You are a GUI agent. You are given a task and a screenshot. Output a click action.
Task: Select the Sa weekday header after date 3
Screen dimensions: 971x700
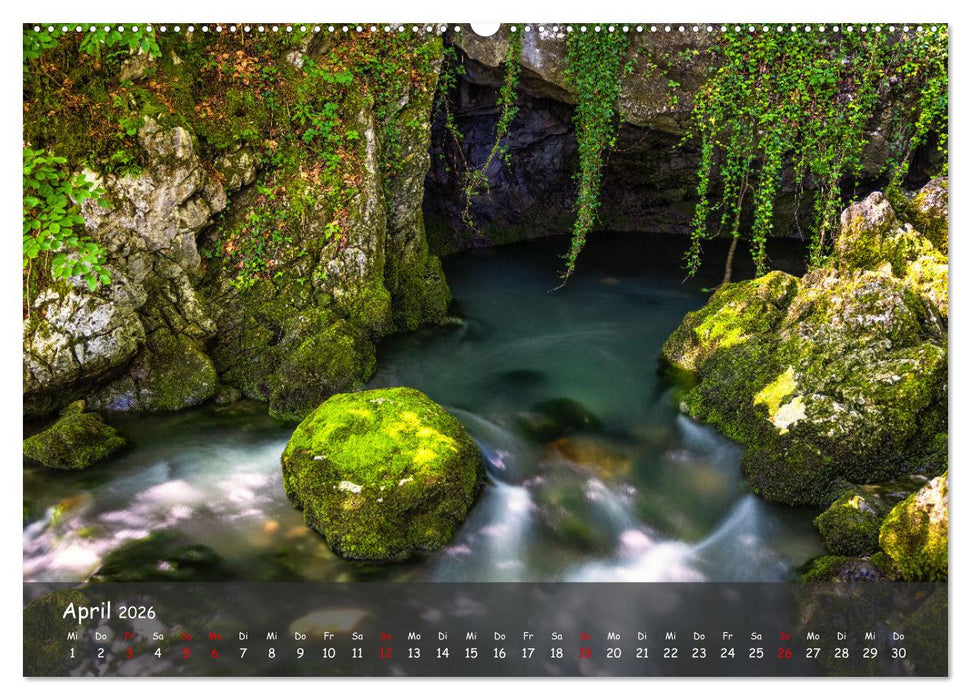(157, 637)
